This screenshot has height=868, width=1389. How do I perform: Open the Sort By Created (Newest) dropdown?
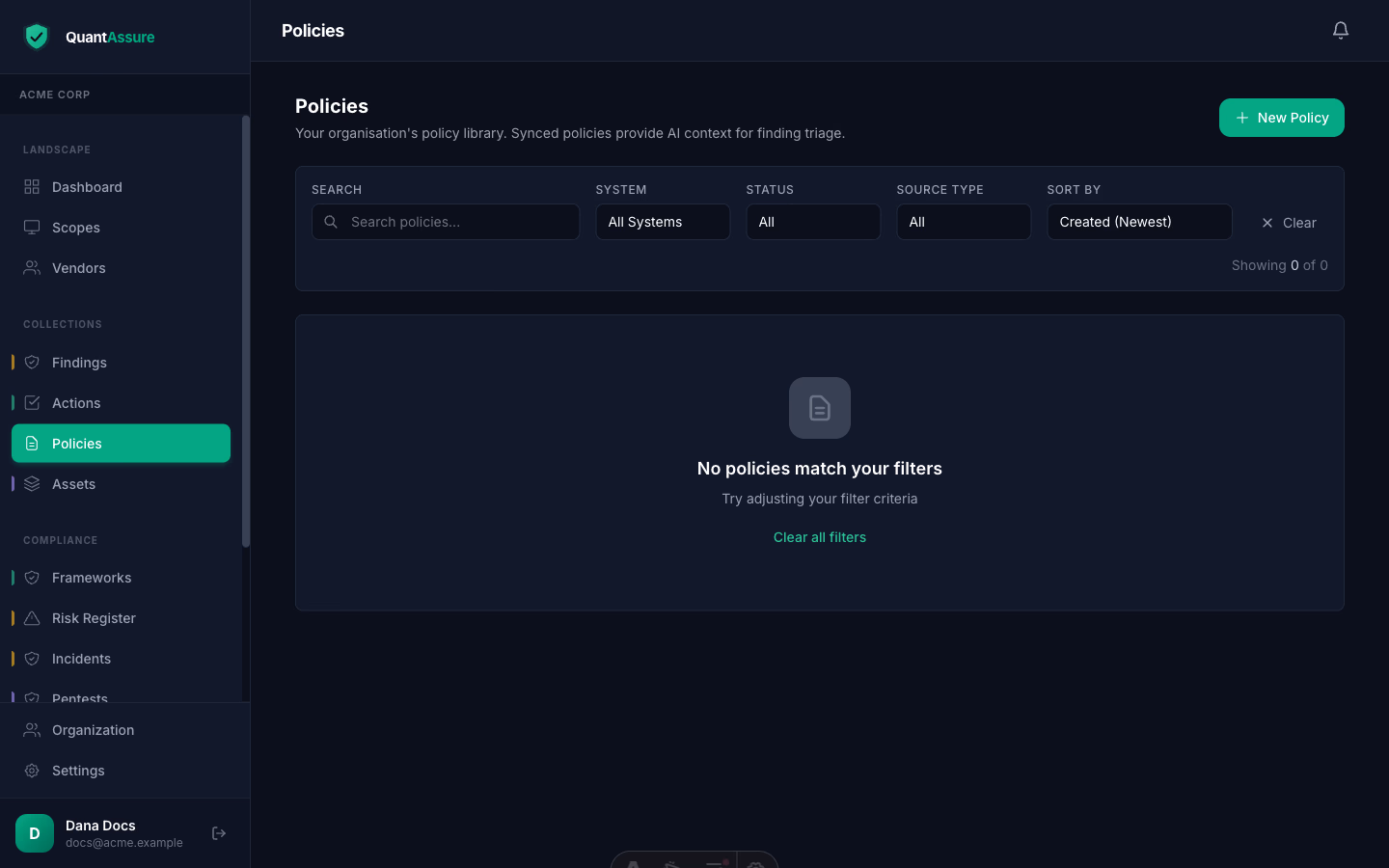pyautogui.click(x=1139, y=222)
